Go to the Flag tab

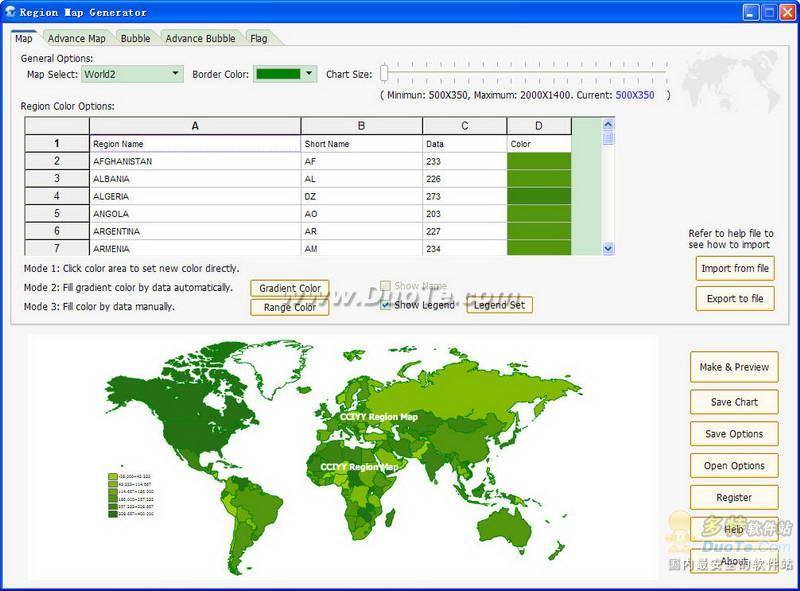(259, 38)
